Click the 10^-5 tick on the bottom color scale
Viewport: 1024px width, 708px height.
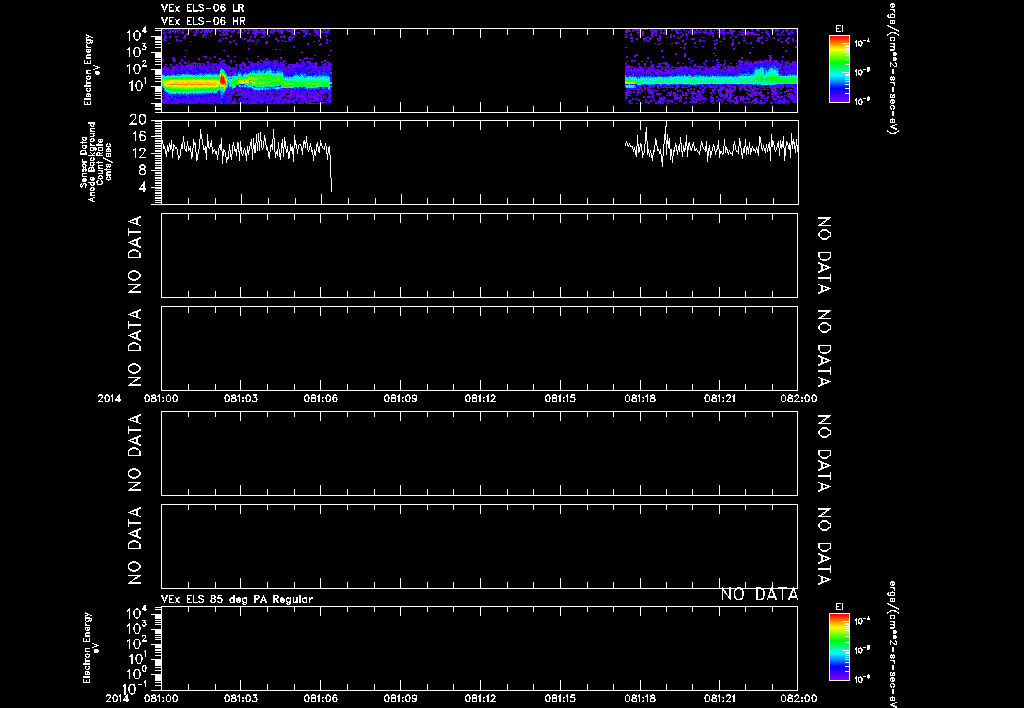coord(862,650)
